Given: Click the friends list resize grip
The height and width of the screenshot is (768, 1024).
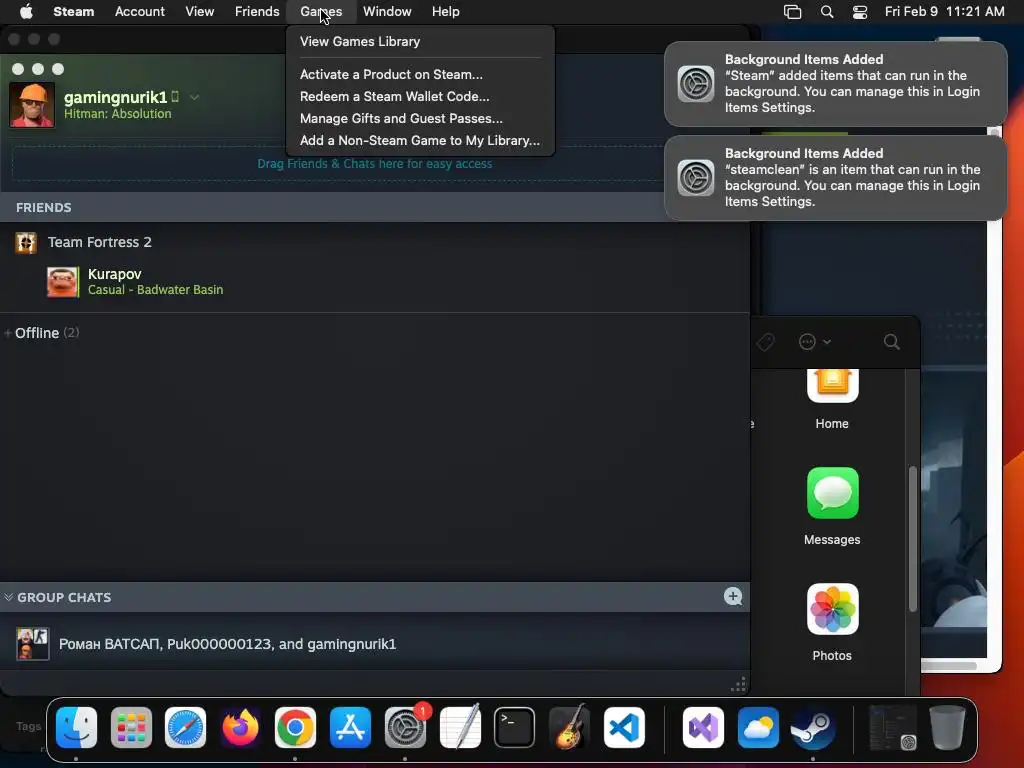Looking at the screenshot, I should tap(739, 685).
